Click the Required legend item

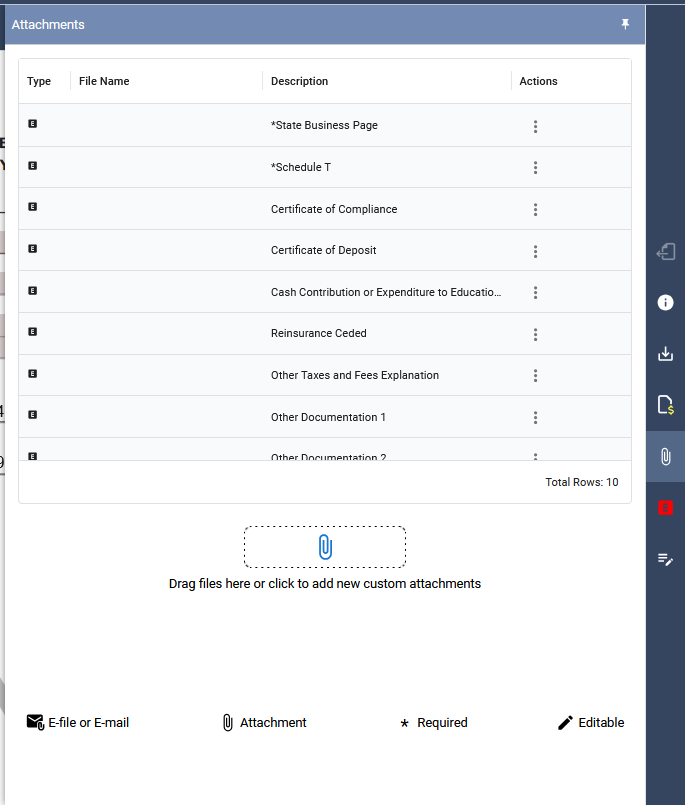pyautogui.click(x=434, y=723)
